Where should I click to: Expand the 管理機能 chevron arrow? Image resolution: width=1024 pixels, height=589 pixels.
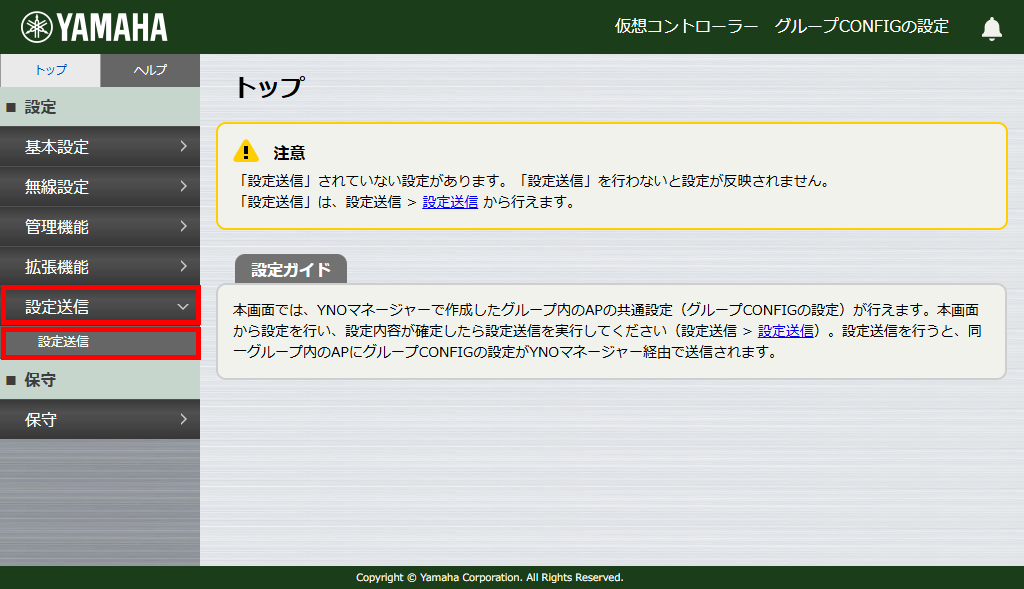tap(184, 226)
